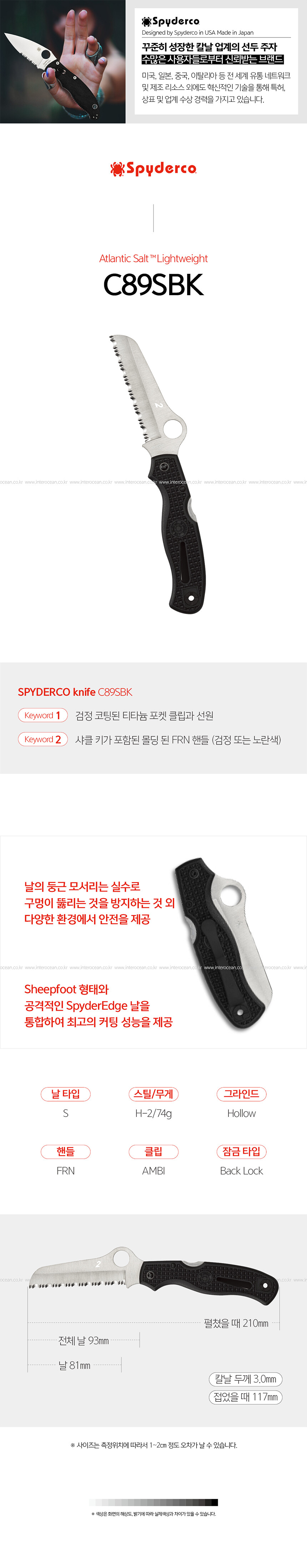Click the 잠금 타입 spec label
This screenshot has width=307, height=1568.
click(241, 1151)
